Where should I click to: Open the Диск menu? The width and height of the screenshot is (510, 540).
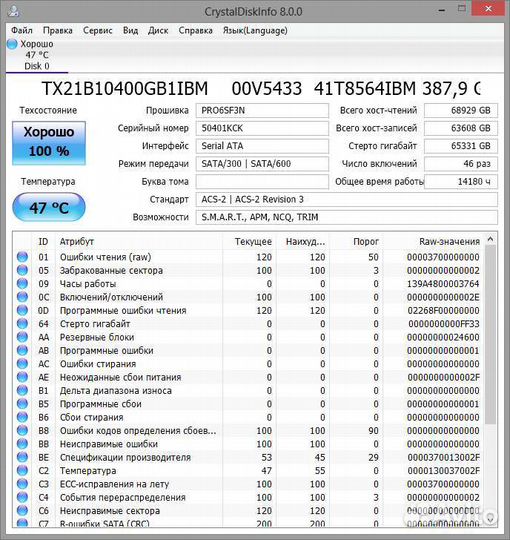(158, 30)
